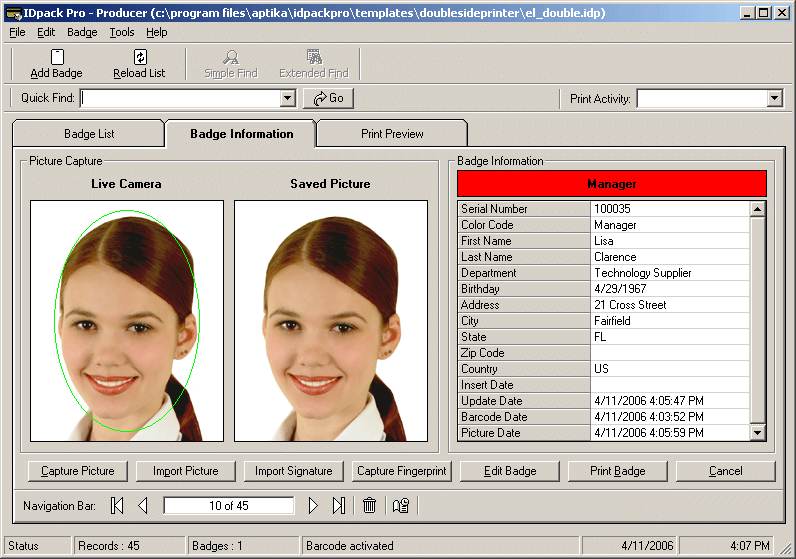796x559 pixels.
Task: Go to previous record arrow
Action: [x=142, y=506]
